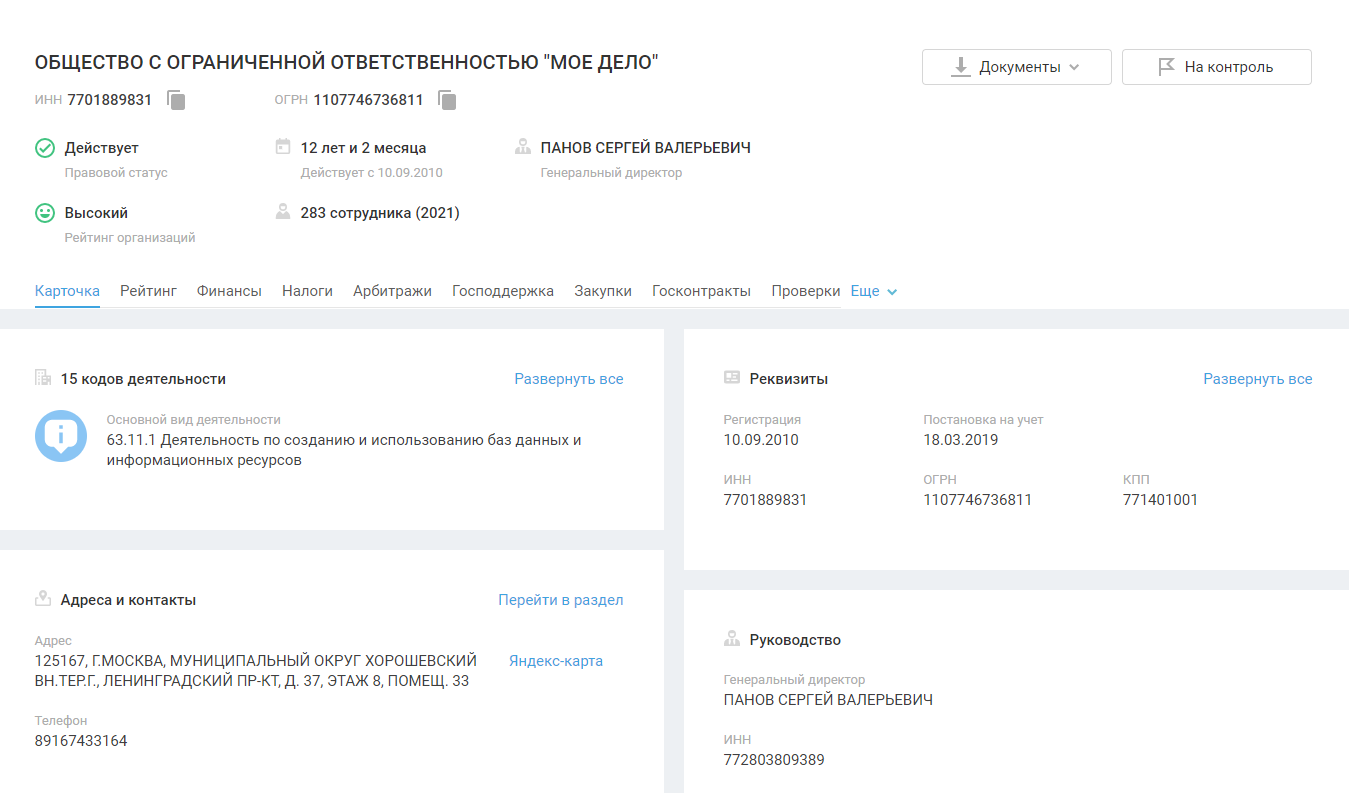Click the employees icon beside 283 сотрудника

[282, 212]
